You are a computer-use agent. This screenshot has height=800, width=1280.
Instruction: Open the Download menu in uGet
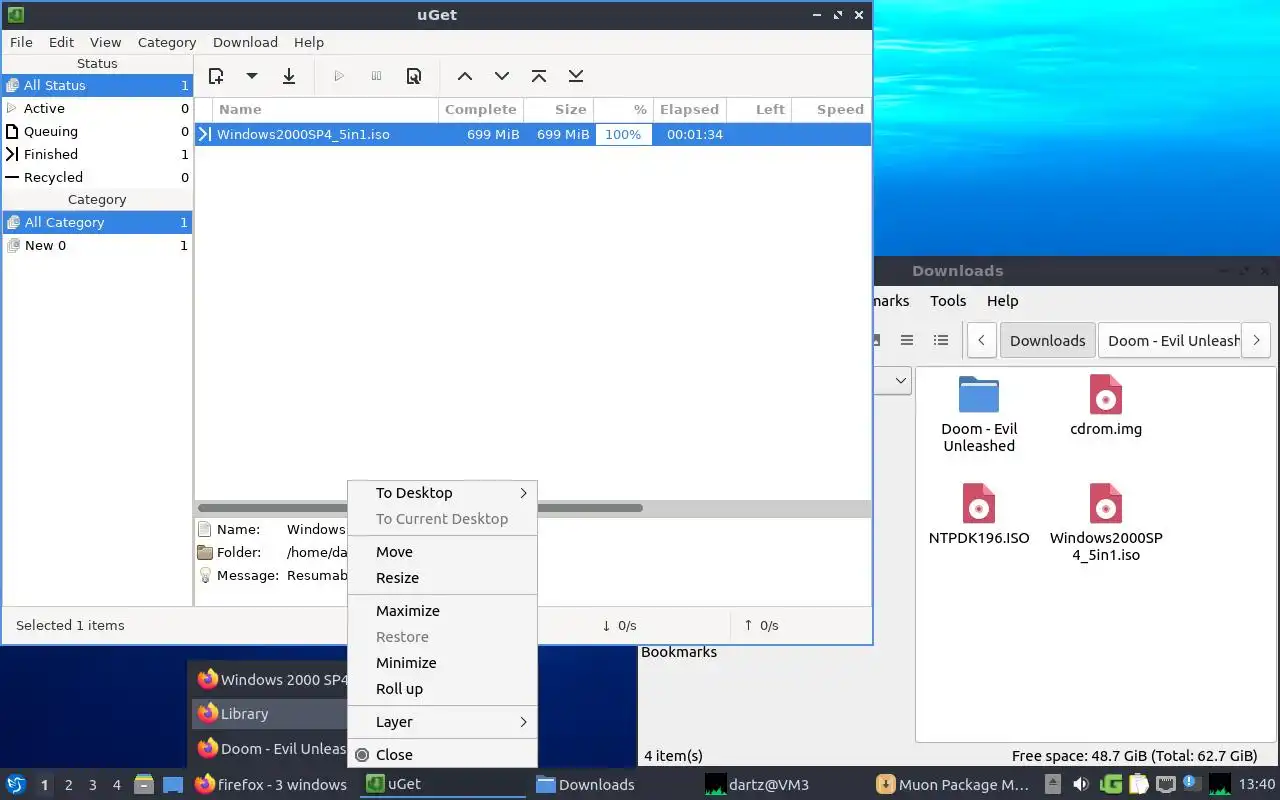click(x=245, y=42)
